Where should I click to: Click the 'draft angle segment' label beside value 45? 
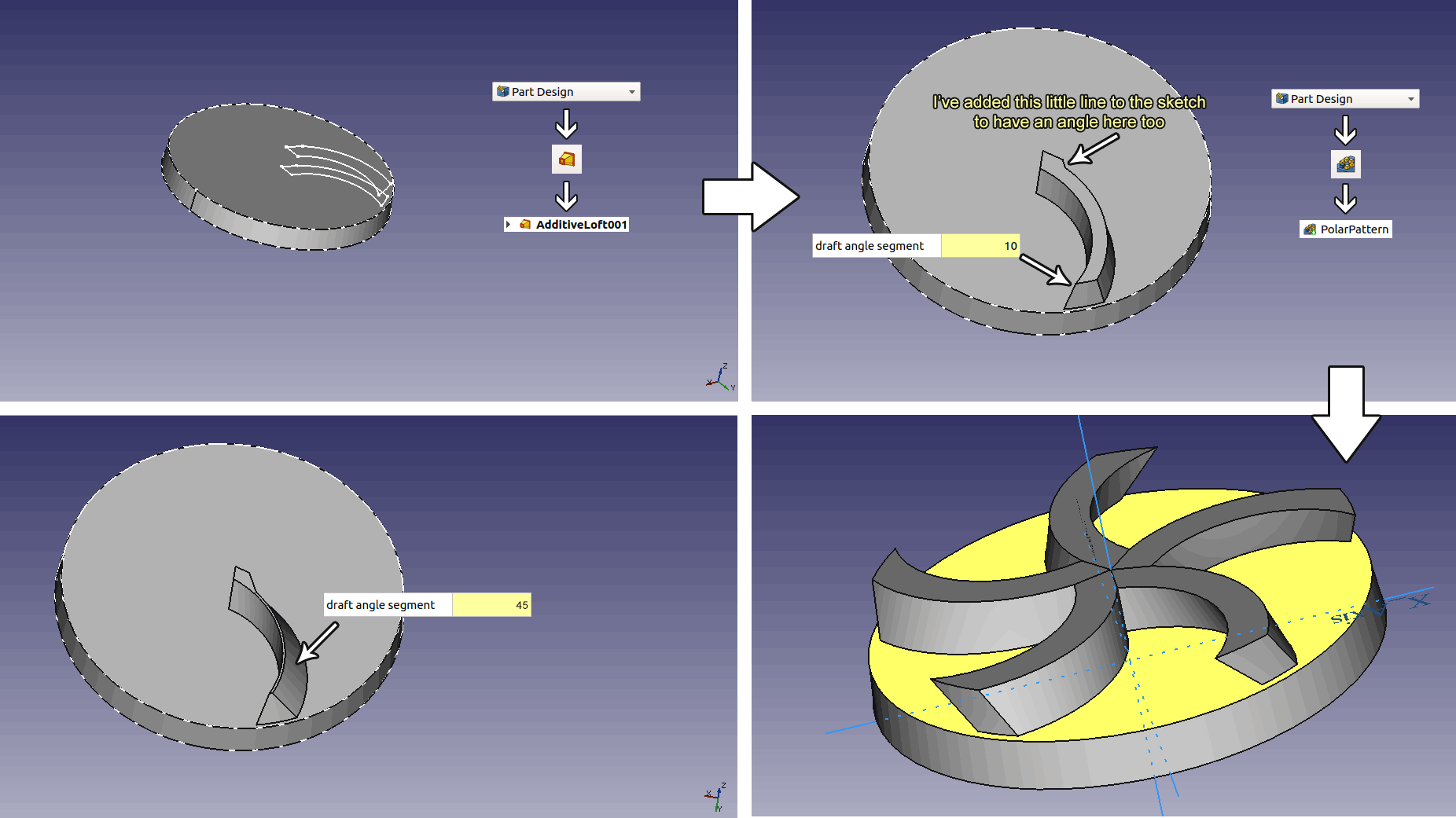tap(381, 605)
